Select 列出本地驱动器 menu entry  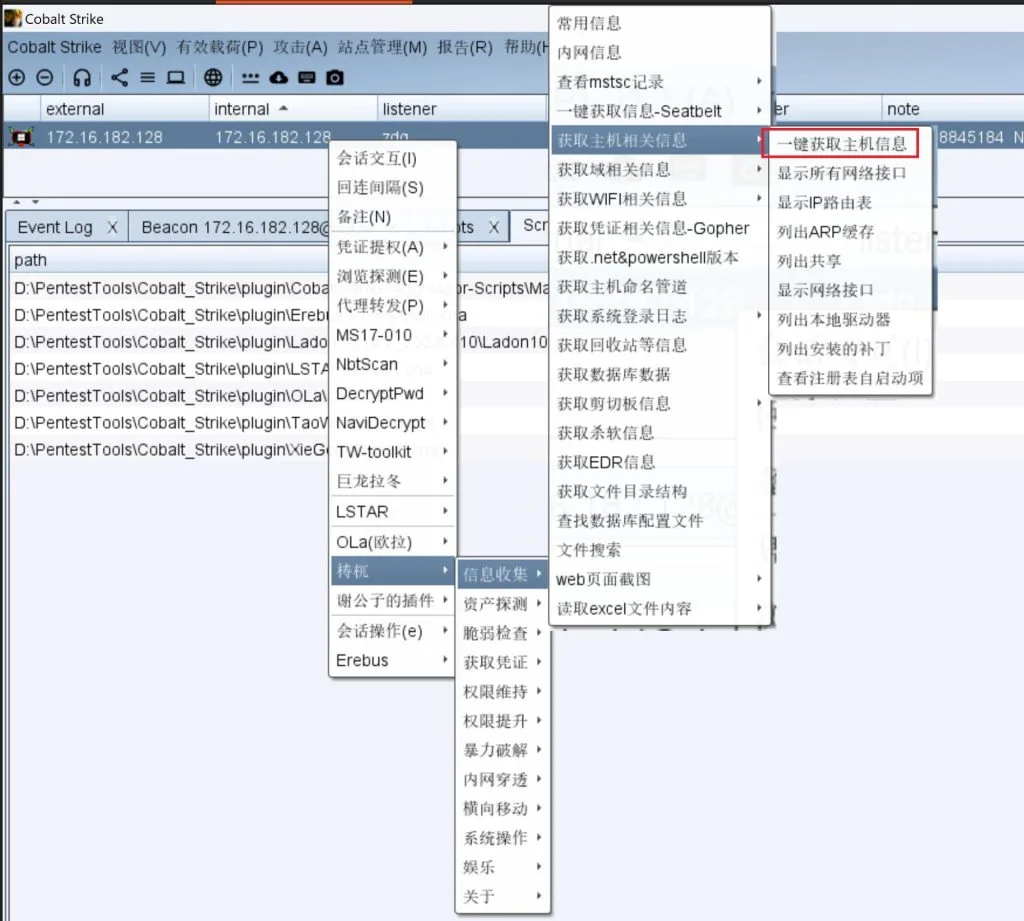pos(851,319)
